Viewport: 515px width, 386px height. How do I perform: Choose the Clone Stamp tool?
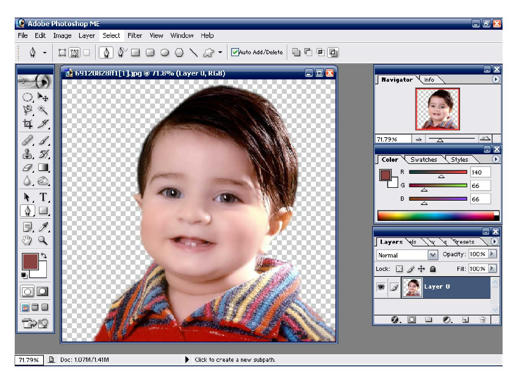tap(27, 154)
